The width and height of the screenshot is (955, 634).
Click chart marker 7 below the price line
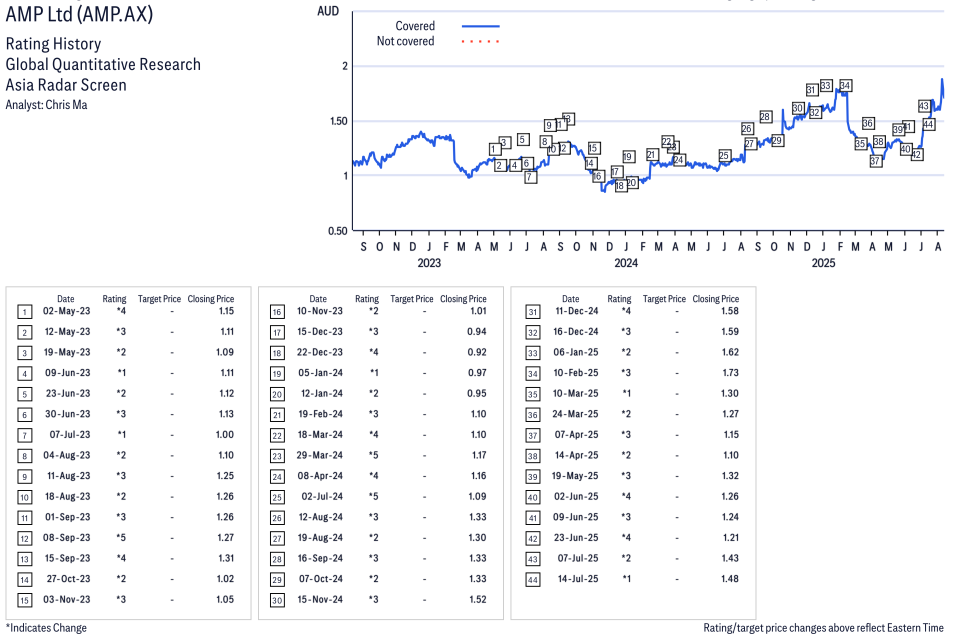(530, 177)
